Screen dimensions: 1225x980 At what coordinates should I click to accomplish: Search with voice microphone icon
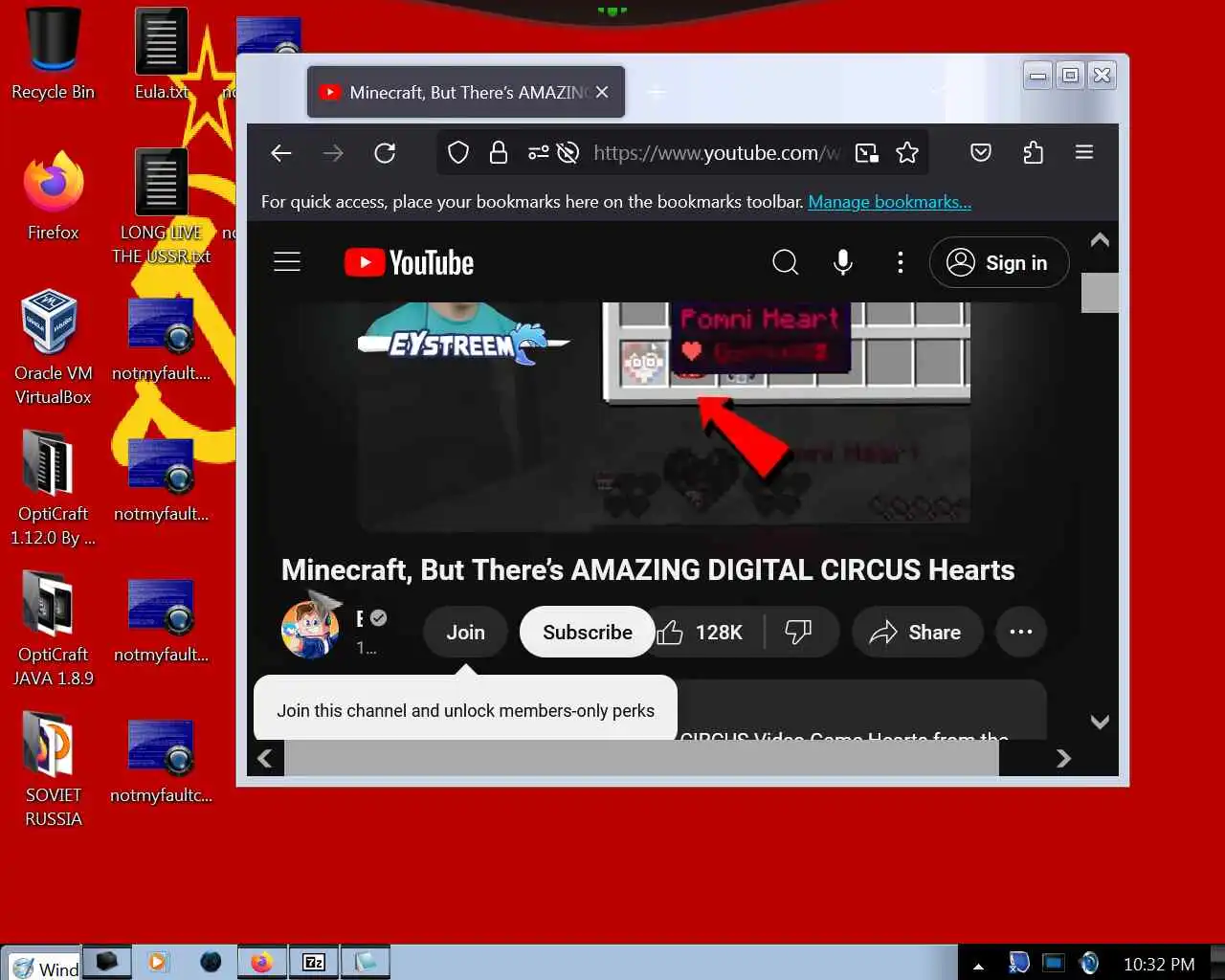tap(843, 262)
